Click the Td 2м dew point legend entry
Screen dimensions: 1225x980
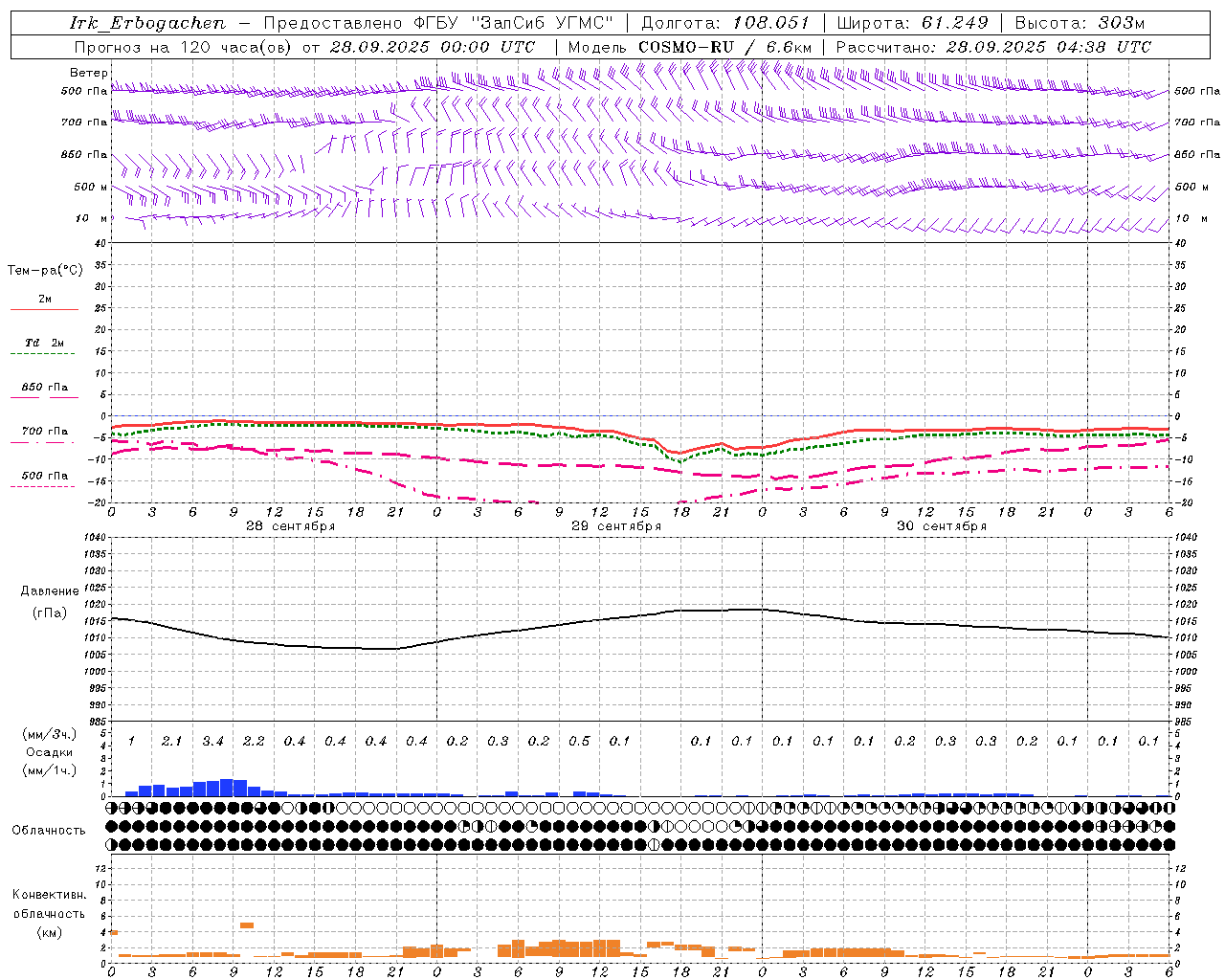click(x=45, y=343)
